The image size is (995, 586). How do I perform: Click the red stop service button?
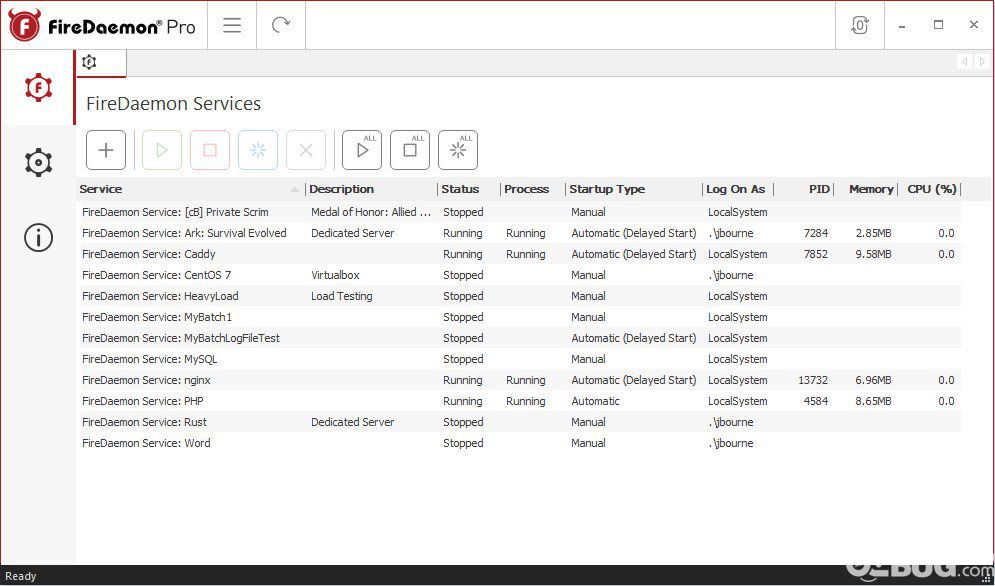pyautogui.click(x=210, y=150)
